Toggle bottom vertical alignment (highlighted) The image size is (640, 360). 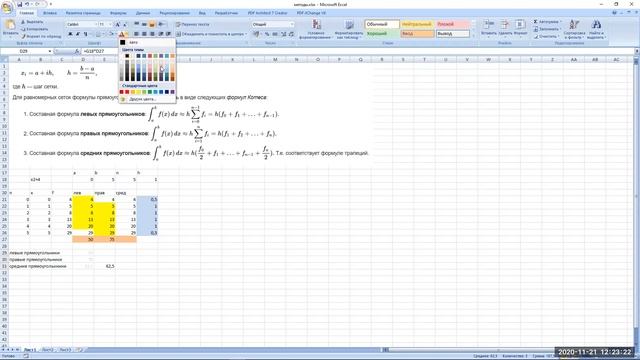[152, 24]
